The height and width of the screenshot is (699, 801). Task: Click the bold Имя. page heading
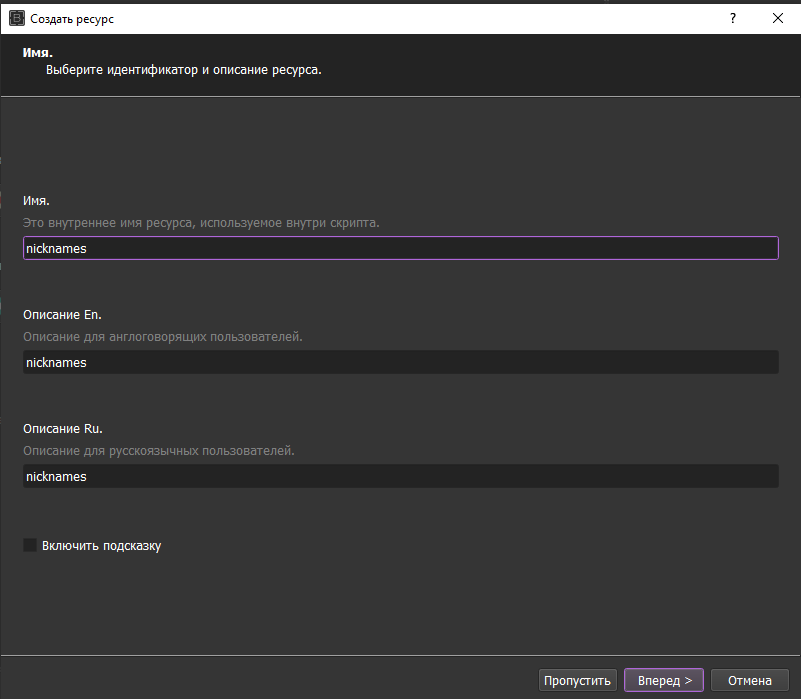(x=38, y=51)
